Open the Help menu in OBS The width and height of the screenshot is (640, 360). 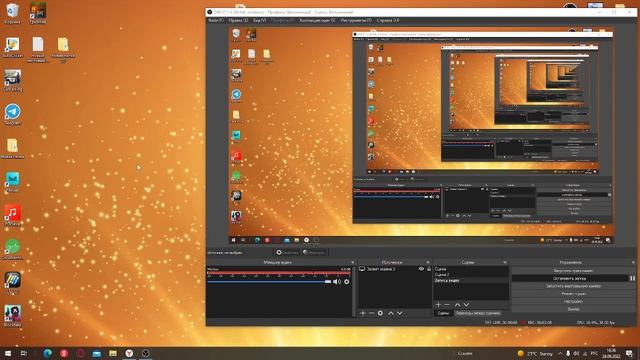tap(387, 20)
